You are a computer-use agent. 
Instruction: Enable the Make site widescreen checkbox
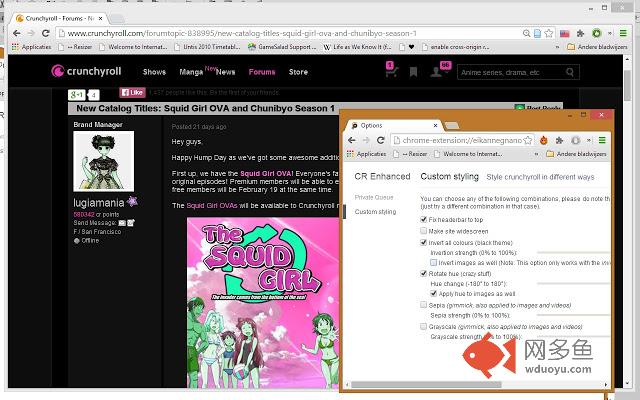[424, 230]
